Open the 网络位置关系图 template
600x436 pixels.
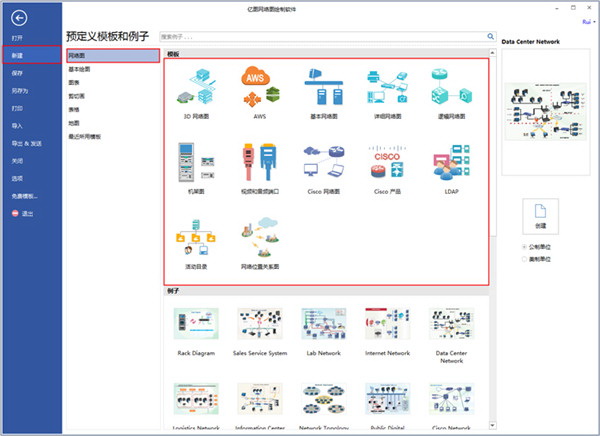[259, 240]
